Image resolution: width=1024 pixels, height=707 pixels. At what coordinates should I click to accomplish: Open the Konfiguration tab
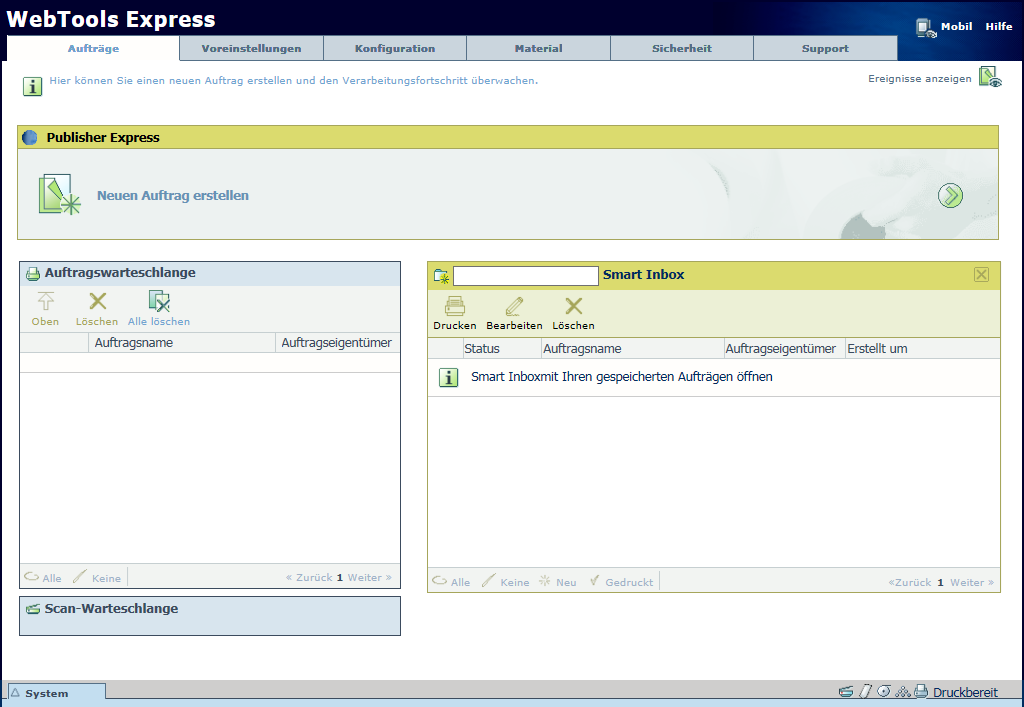(x=395, y=48)
